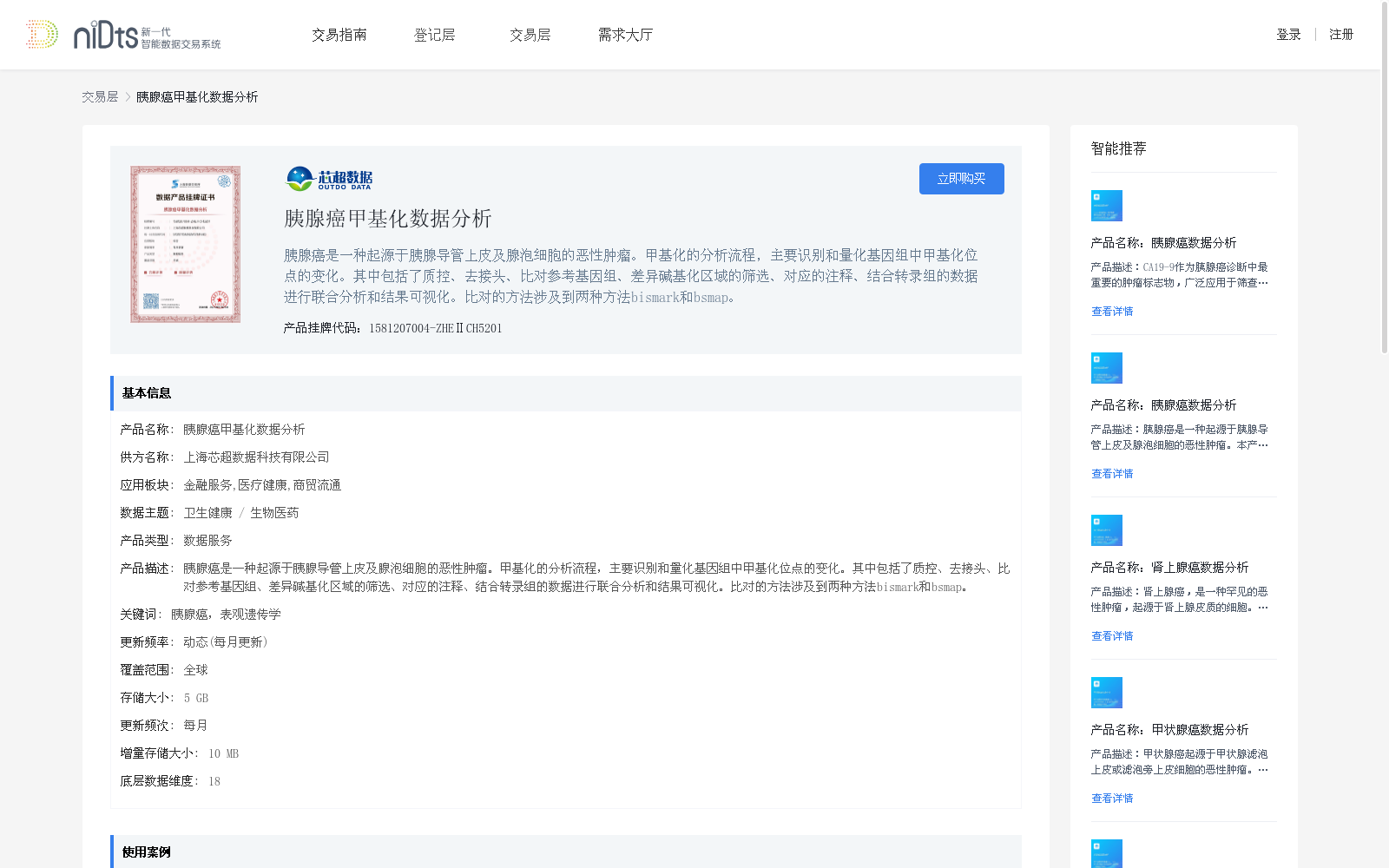Viewport: 1389px width, 868px height.
Task: Open 查看详情 for CA19-9 胰腺癌数据分析
Action: click(1112, 312)
